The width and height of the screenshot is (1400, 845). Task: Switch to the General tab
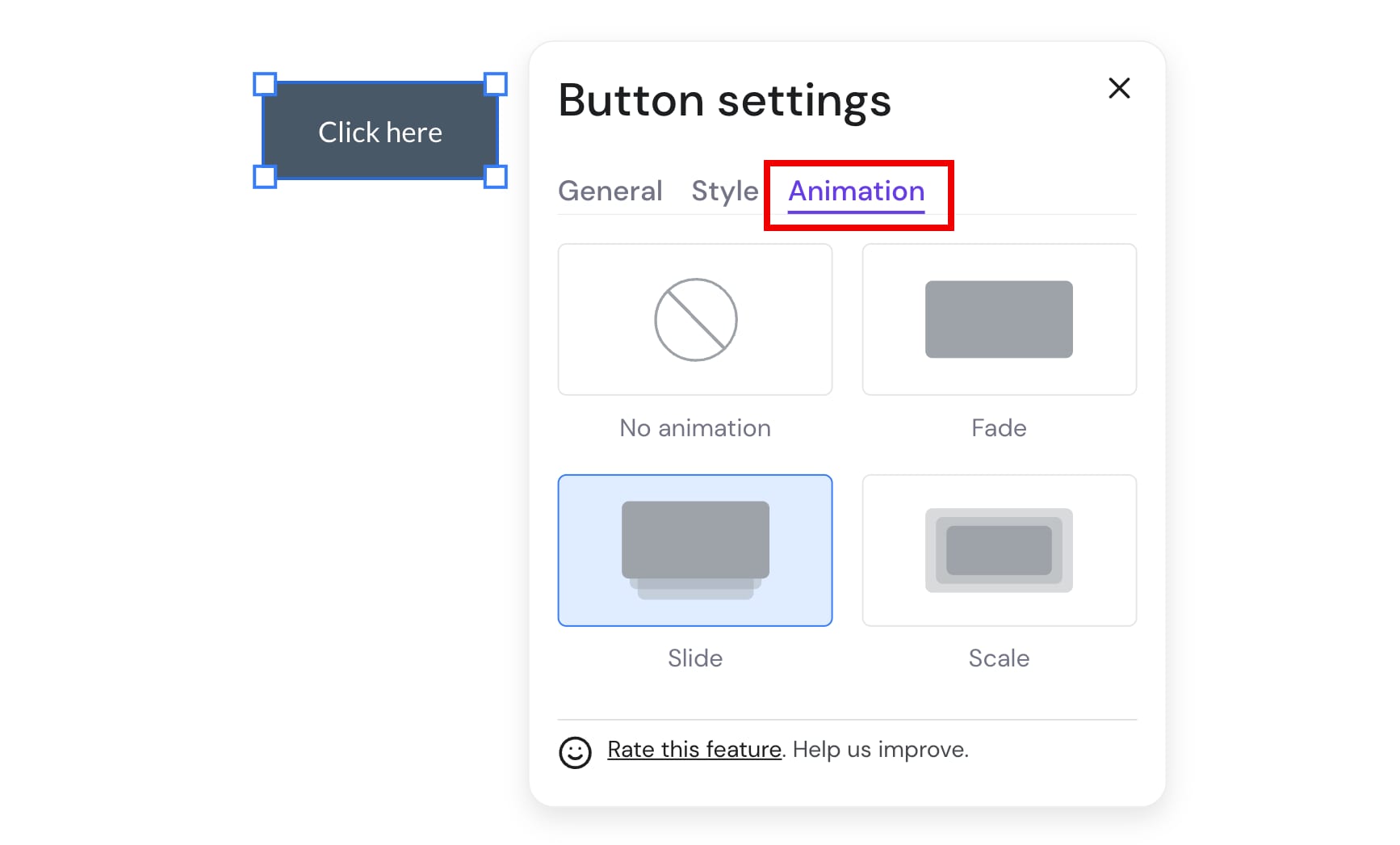610,191
